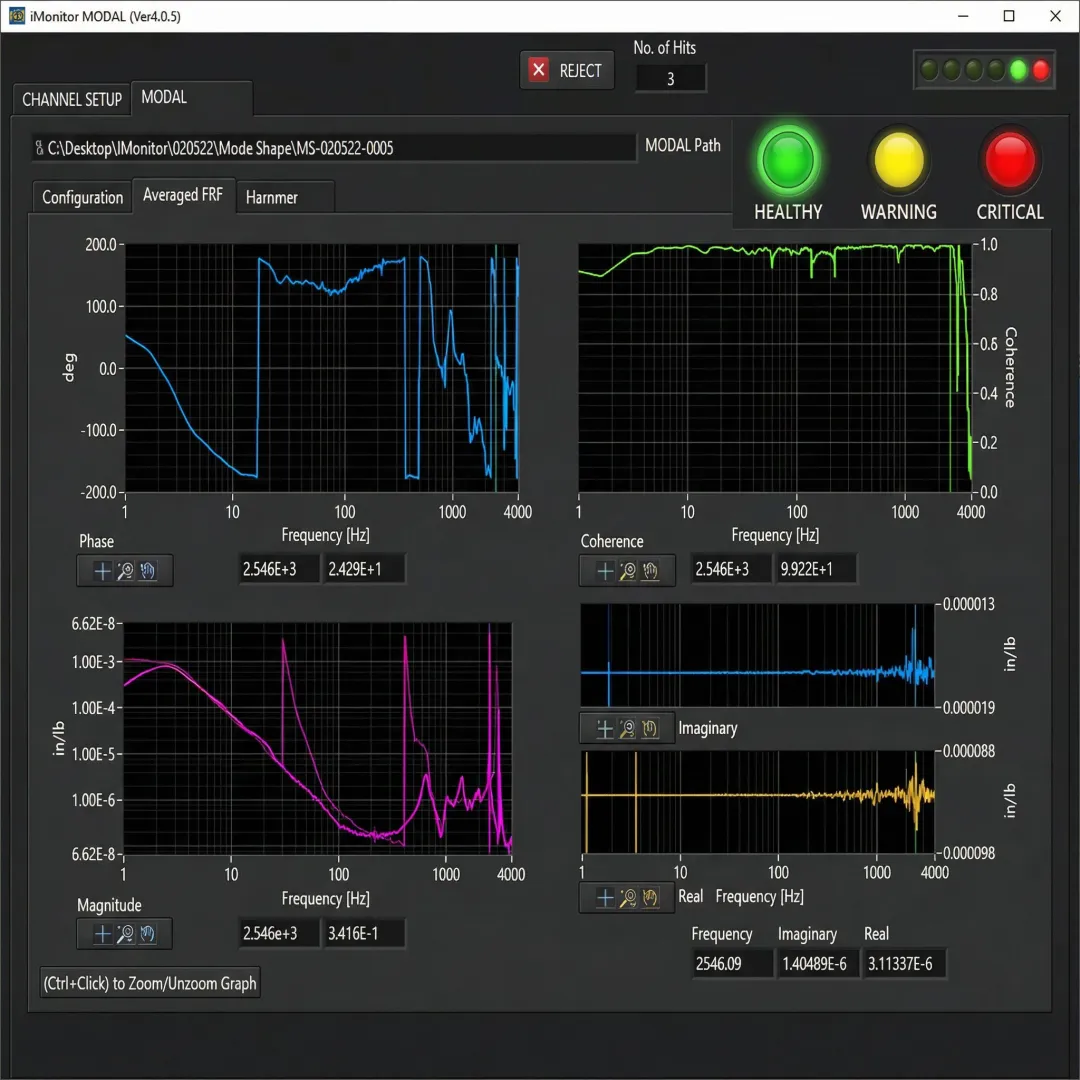Viewport: 1080px width, 1080px height.
Task: Click the green HEALTHY indicator light
Action: pos(788,160)
